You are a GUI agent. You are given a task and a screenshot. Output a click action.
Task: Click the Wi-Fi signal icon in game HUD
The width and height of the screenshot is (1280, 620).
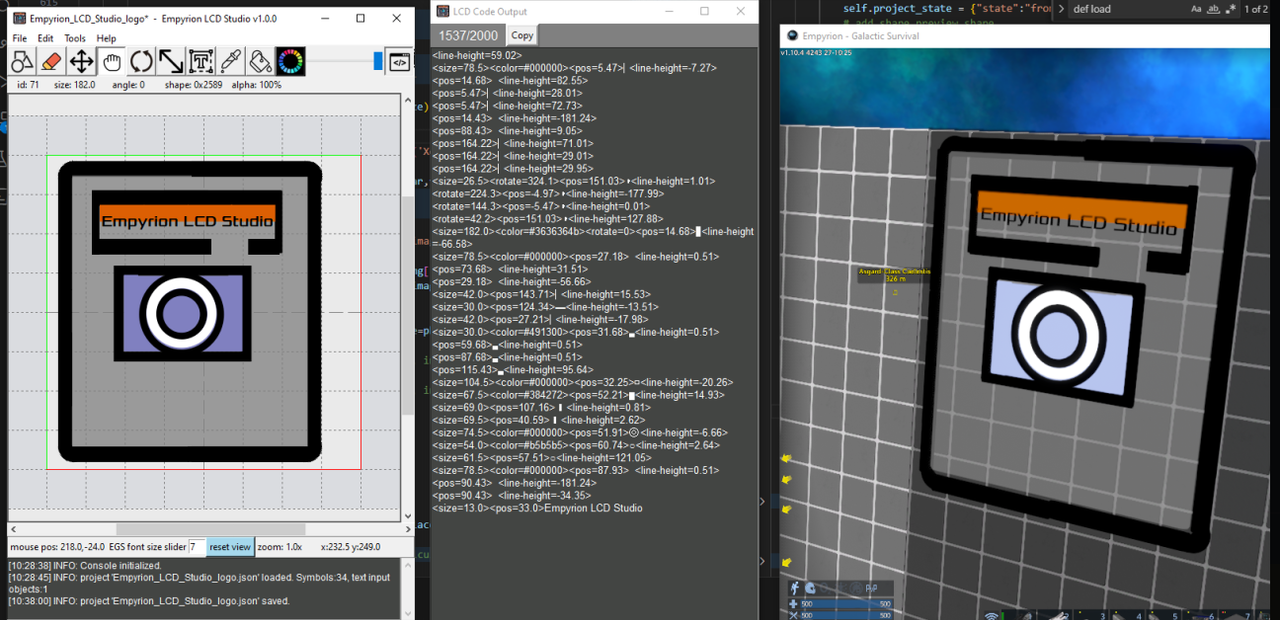point(992,615)
